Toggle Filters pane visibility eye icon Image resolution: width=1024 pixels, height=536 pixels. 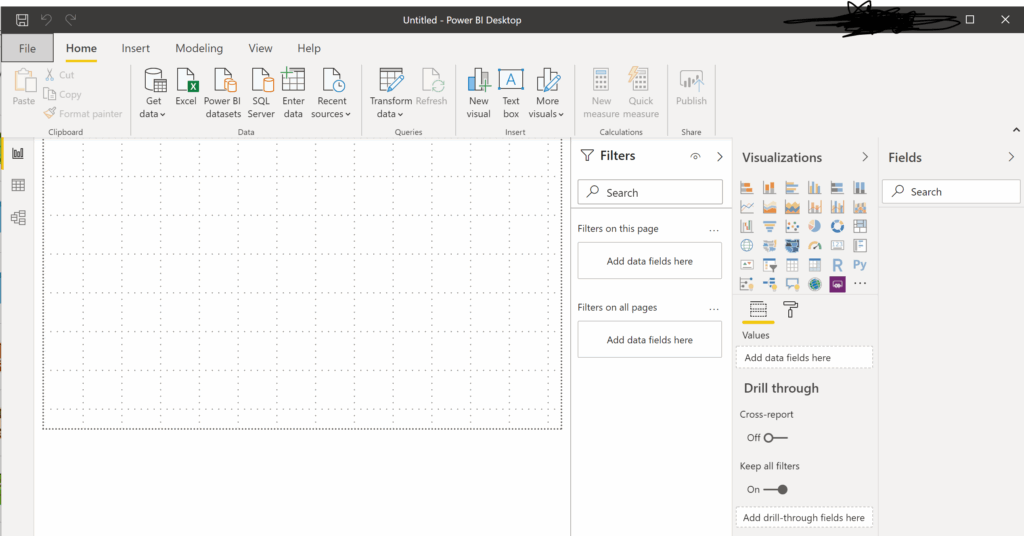click(x=696, y=157)
